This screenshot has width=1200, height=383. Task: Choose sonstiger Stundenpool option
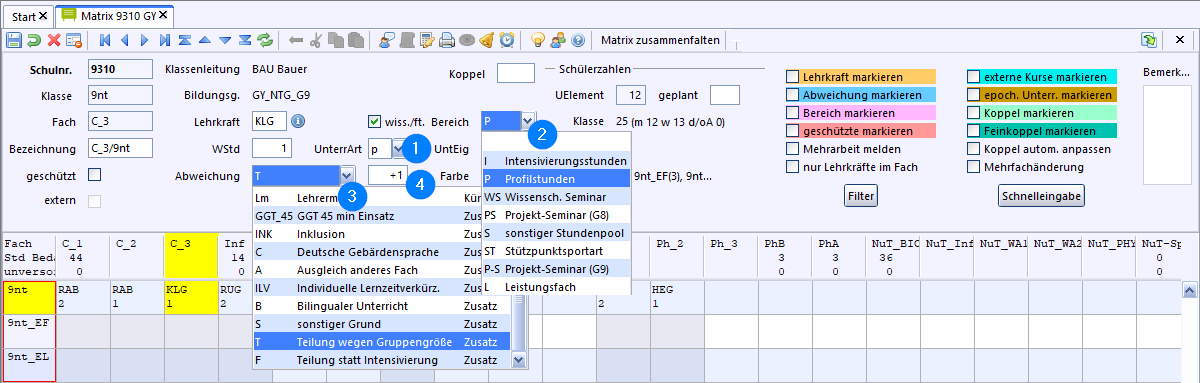555,233
